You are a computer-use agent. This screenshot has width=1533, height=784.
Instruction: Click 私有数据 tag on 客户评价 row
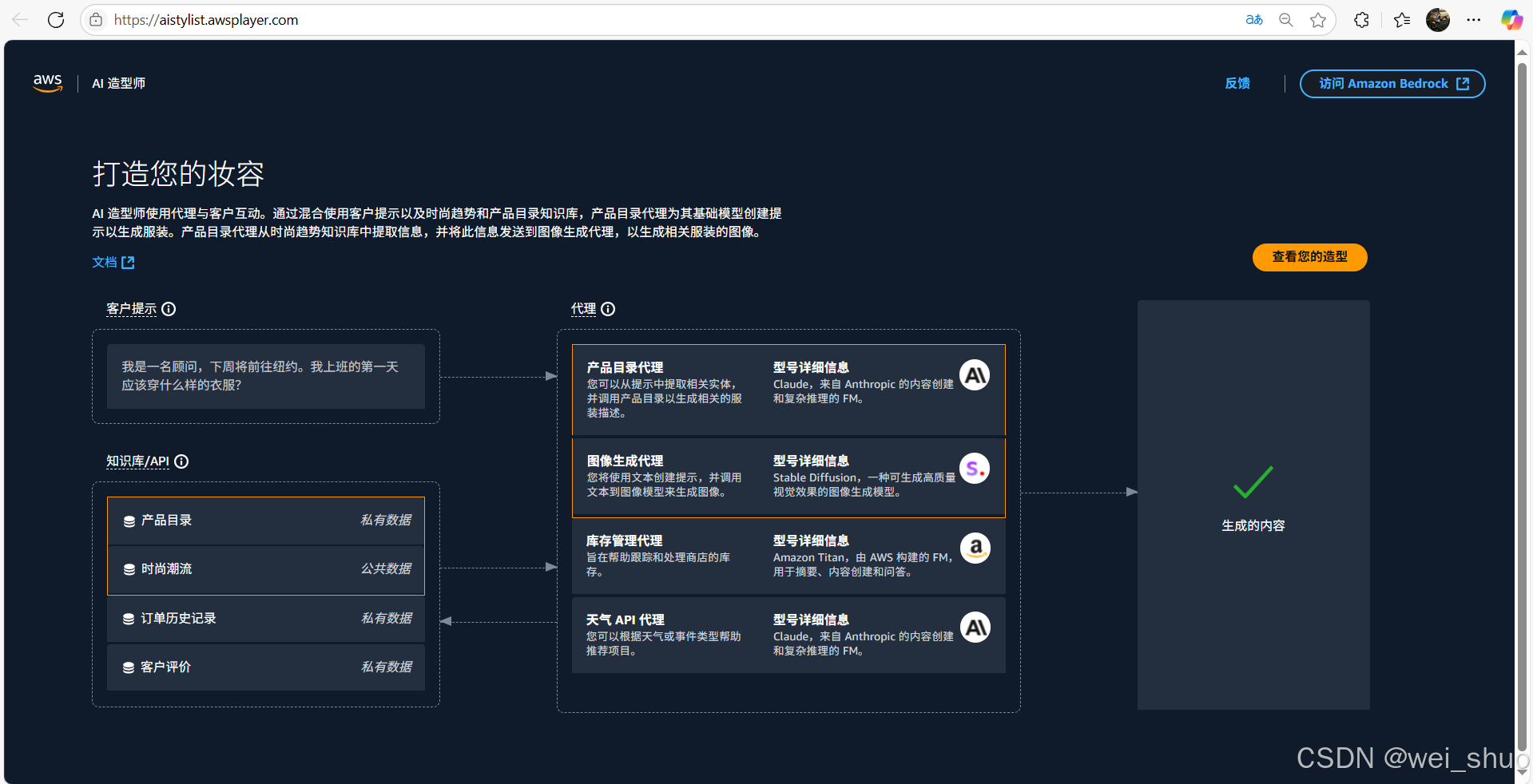[387, 667]
